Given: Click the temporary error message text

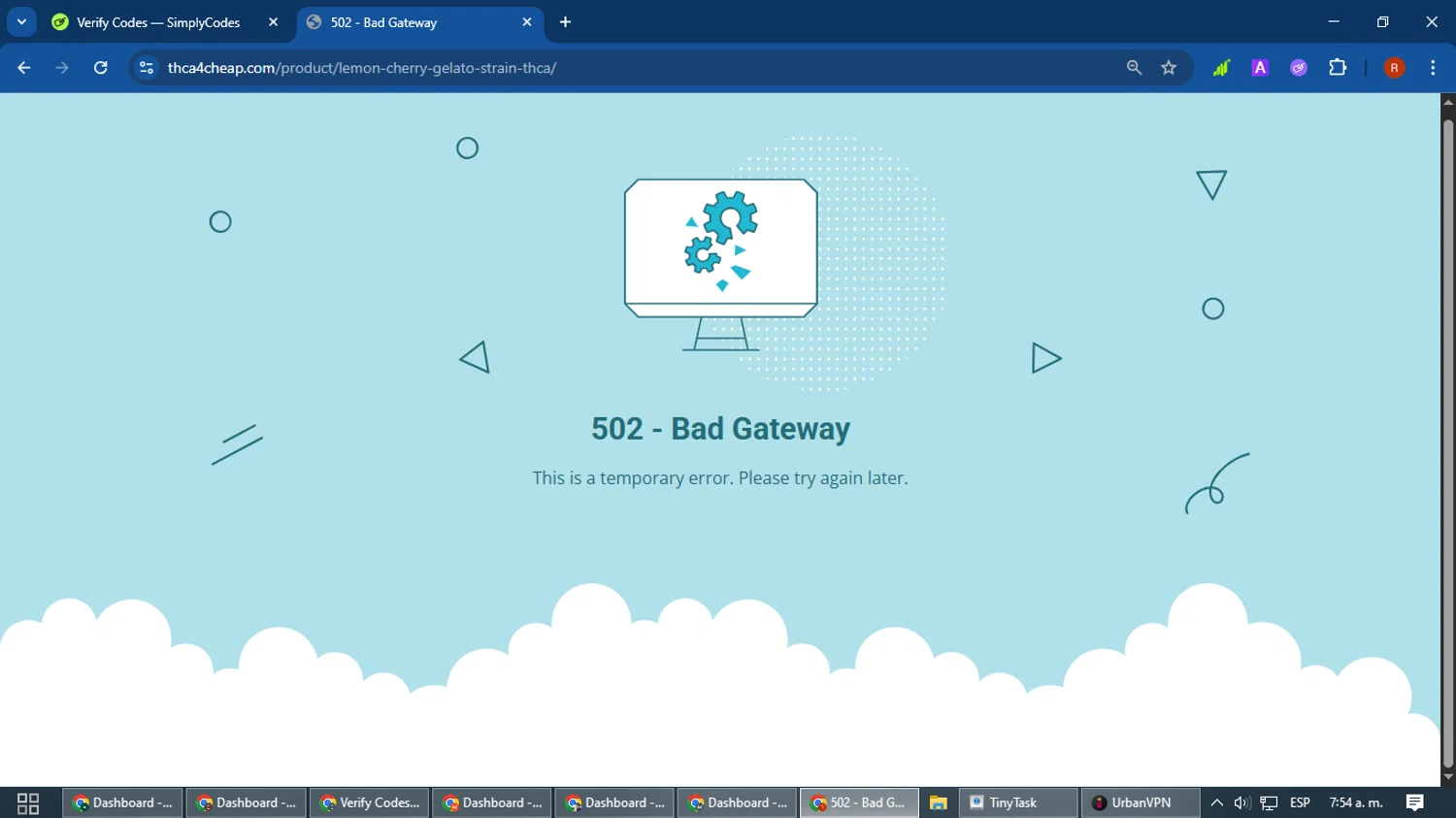Looking at the screenshot, I should (720, 478).
